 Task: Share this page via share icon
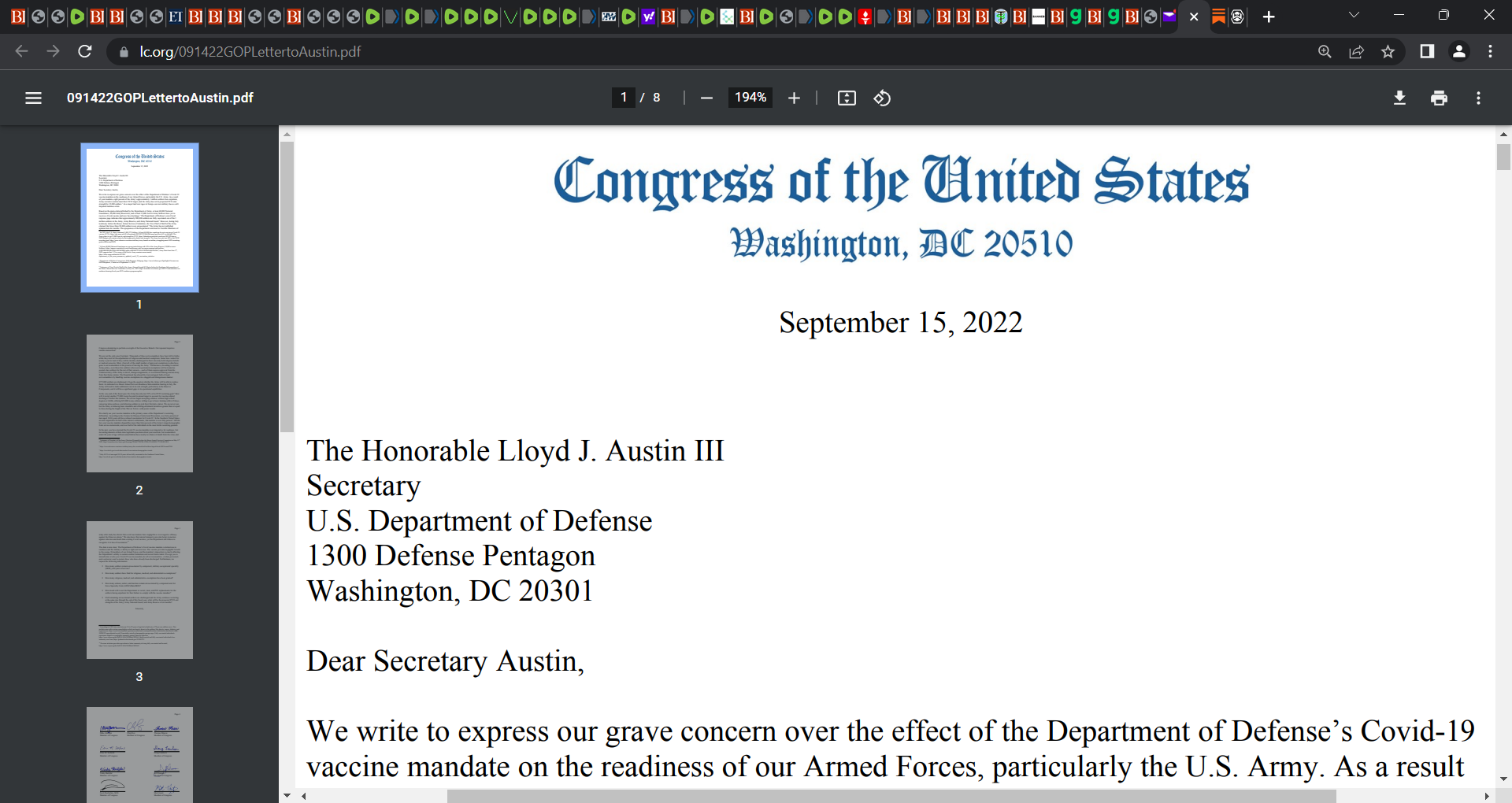1356,51
